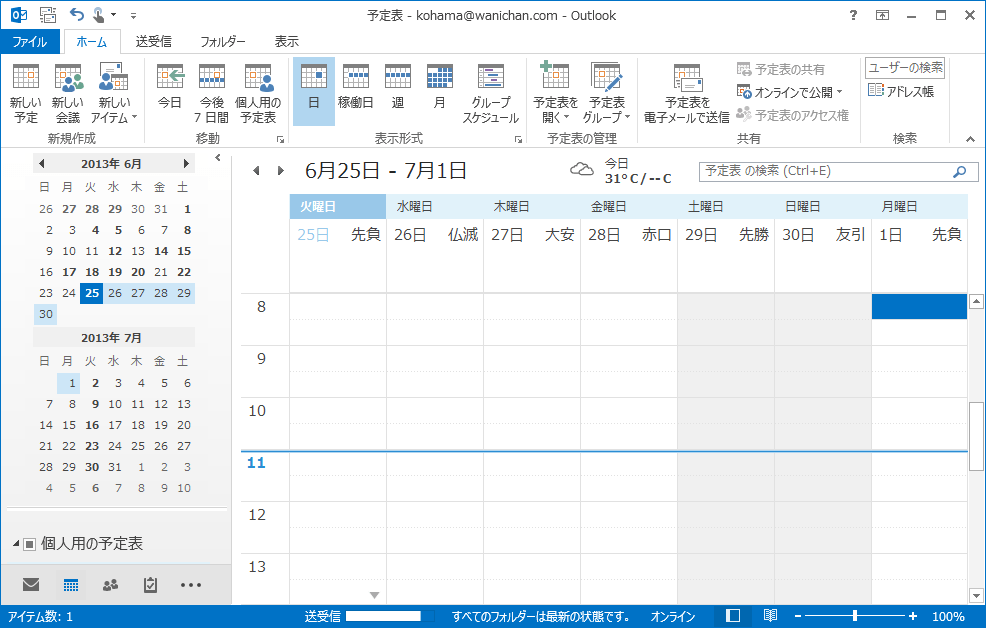Image resolution: width=986 pixels, height=628 pixels.
Task: Collapse the folder pane with the chevron
Action: [218, 158]
